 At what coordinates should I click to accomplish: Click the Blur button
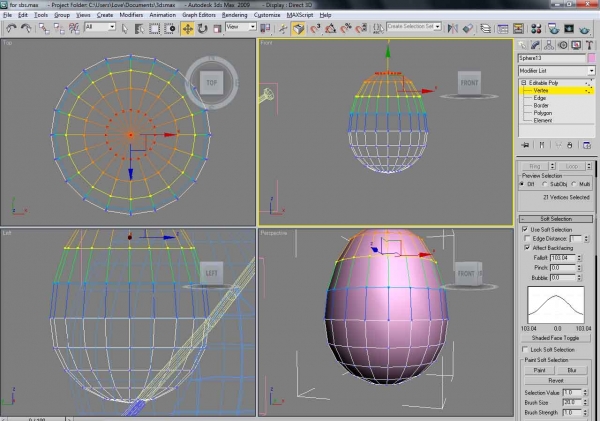pos(572,370)
